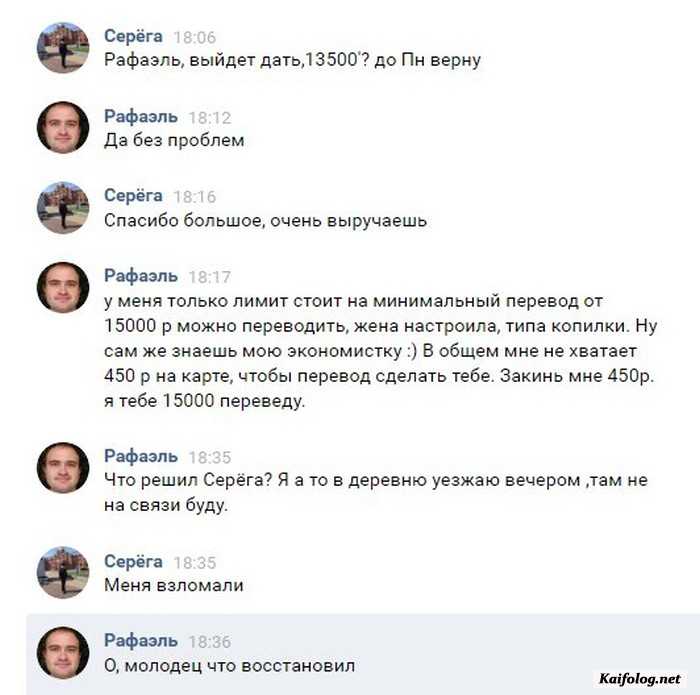Click Рафаэль name above 'Что решил Серёга?'
Screen dimensions: 700x695
click(141, 456)
